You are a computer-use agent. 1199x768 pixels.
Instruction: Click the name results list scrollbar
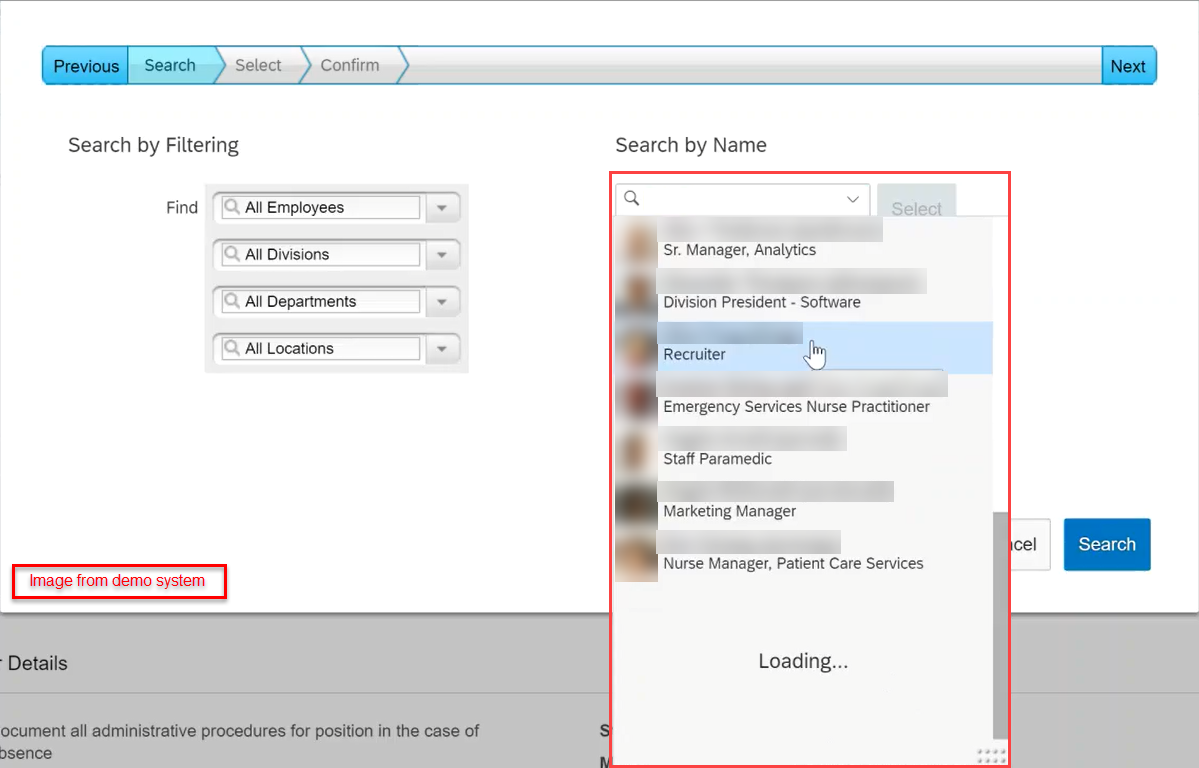(1000, 625)
